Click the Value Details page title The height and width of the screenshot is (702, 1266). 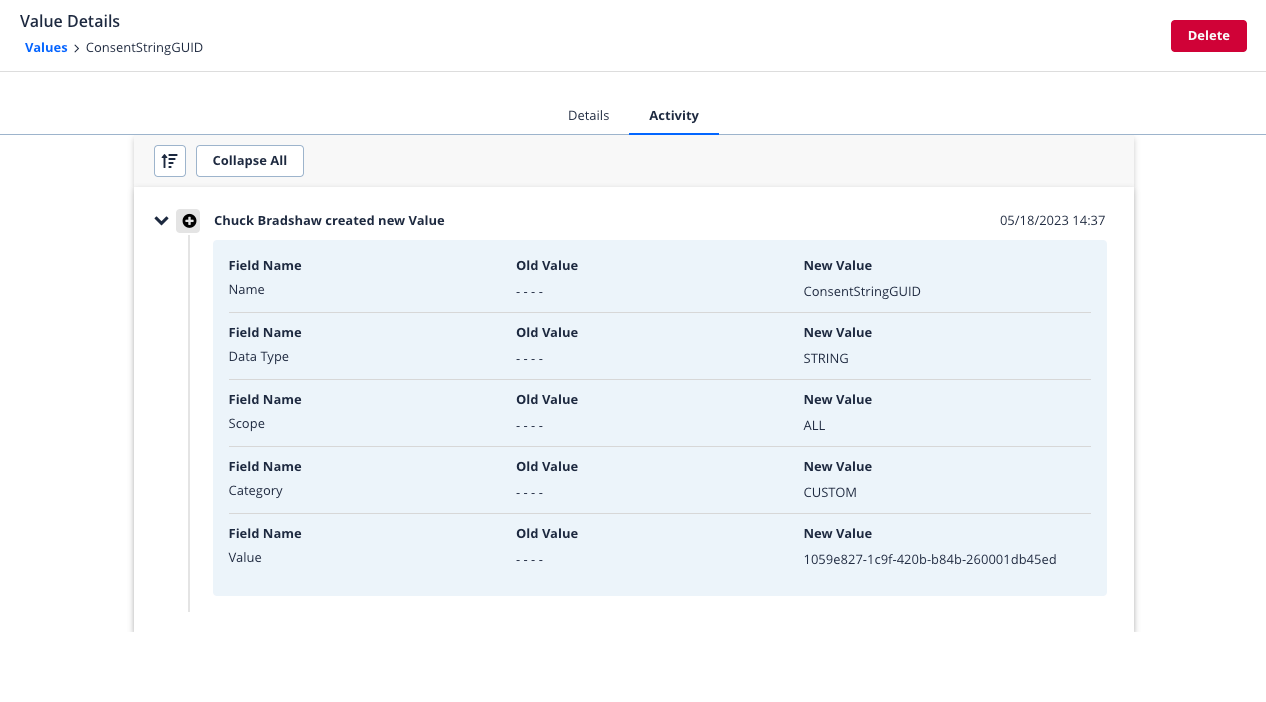click(x=69, y=21)
